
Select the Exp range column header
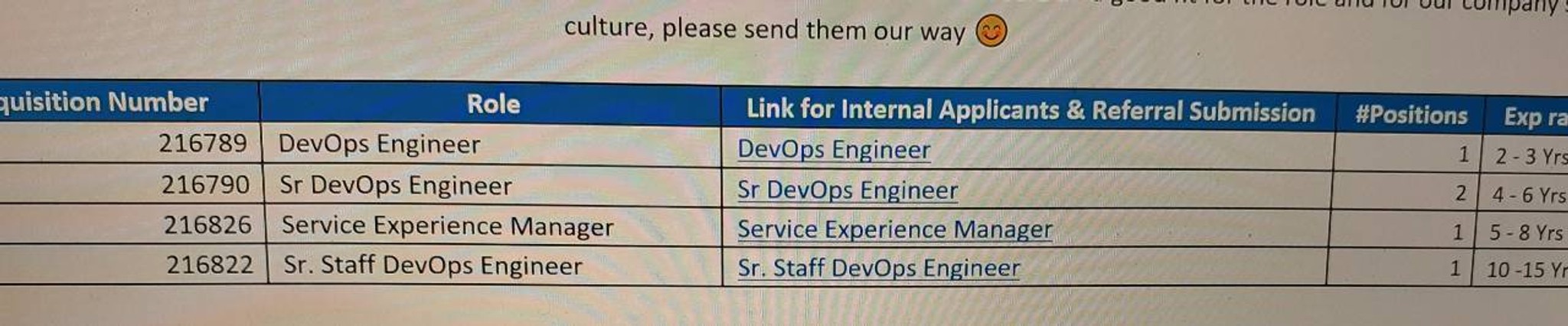click(1526, 116)
